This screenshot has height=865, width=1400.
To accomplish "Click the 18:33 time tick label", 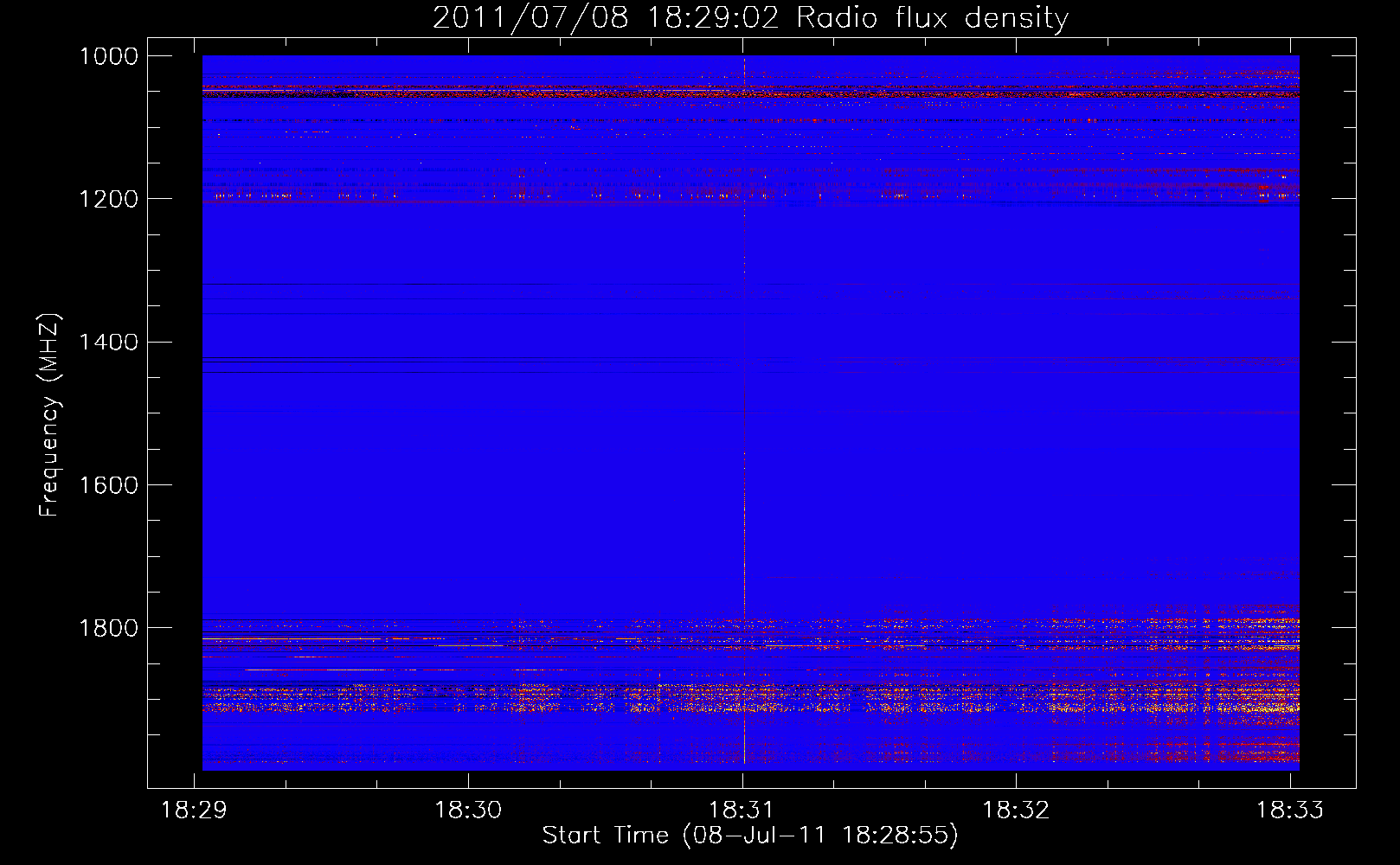I will click(1290, 810).
